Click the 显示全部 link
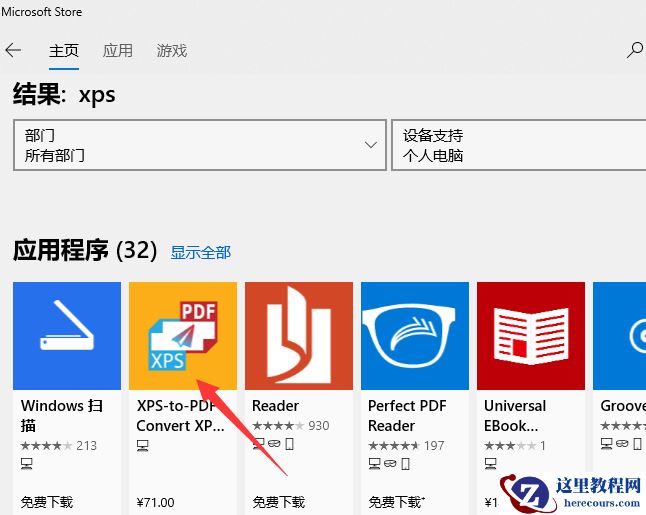Screen dimensions: 646x515 click(201, 253)
